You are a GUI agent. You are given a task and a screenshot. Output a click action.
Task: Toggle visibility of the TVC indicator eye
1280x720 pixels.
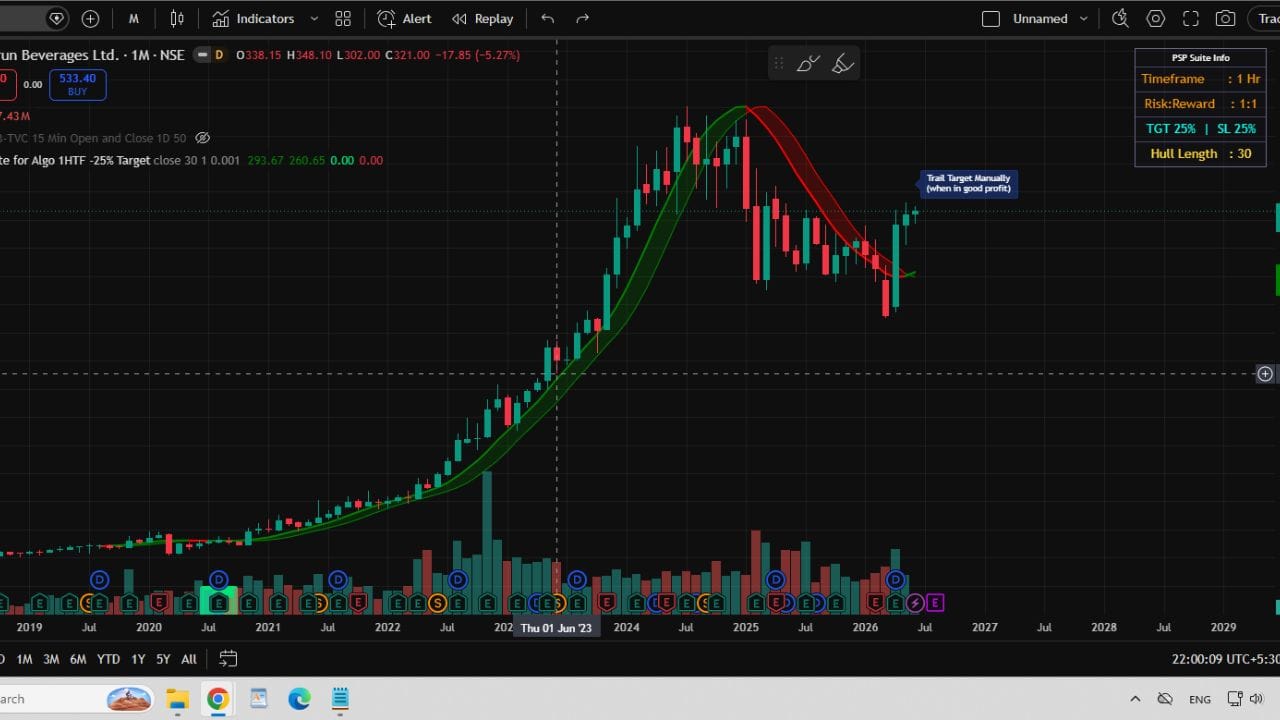point(203,138)
